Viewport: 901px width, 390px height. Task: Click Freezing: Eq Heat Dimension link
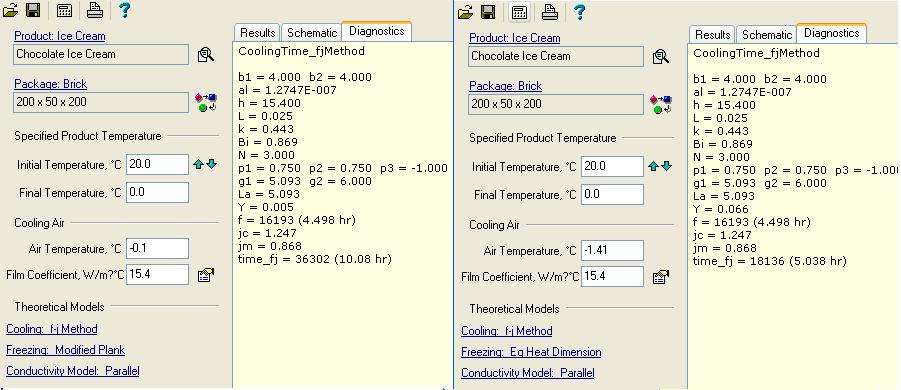532,352
